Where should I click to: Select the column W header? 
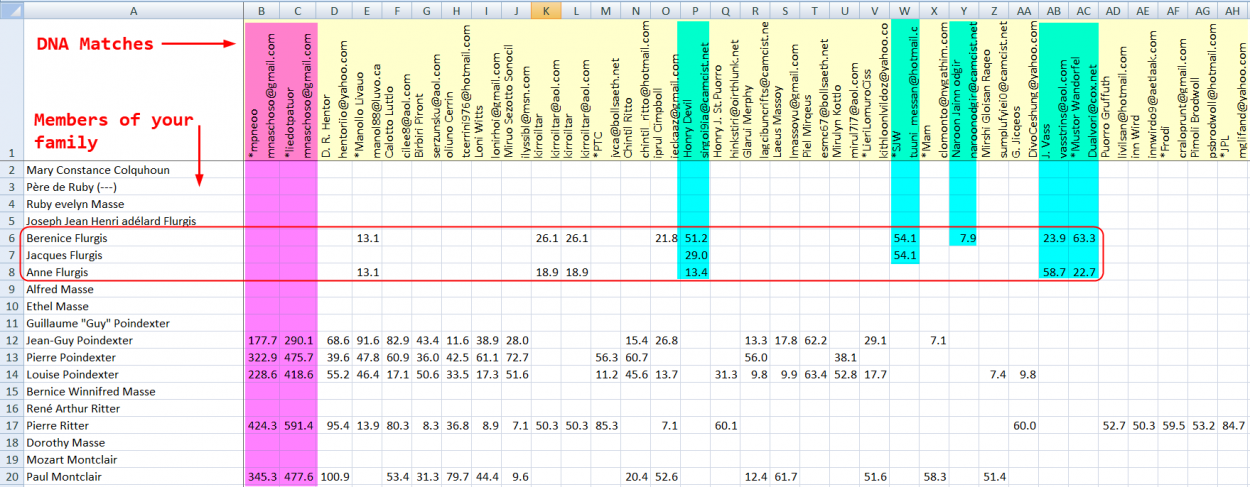point(905,9)
